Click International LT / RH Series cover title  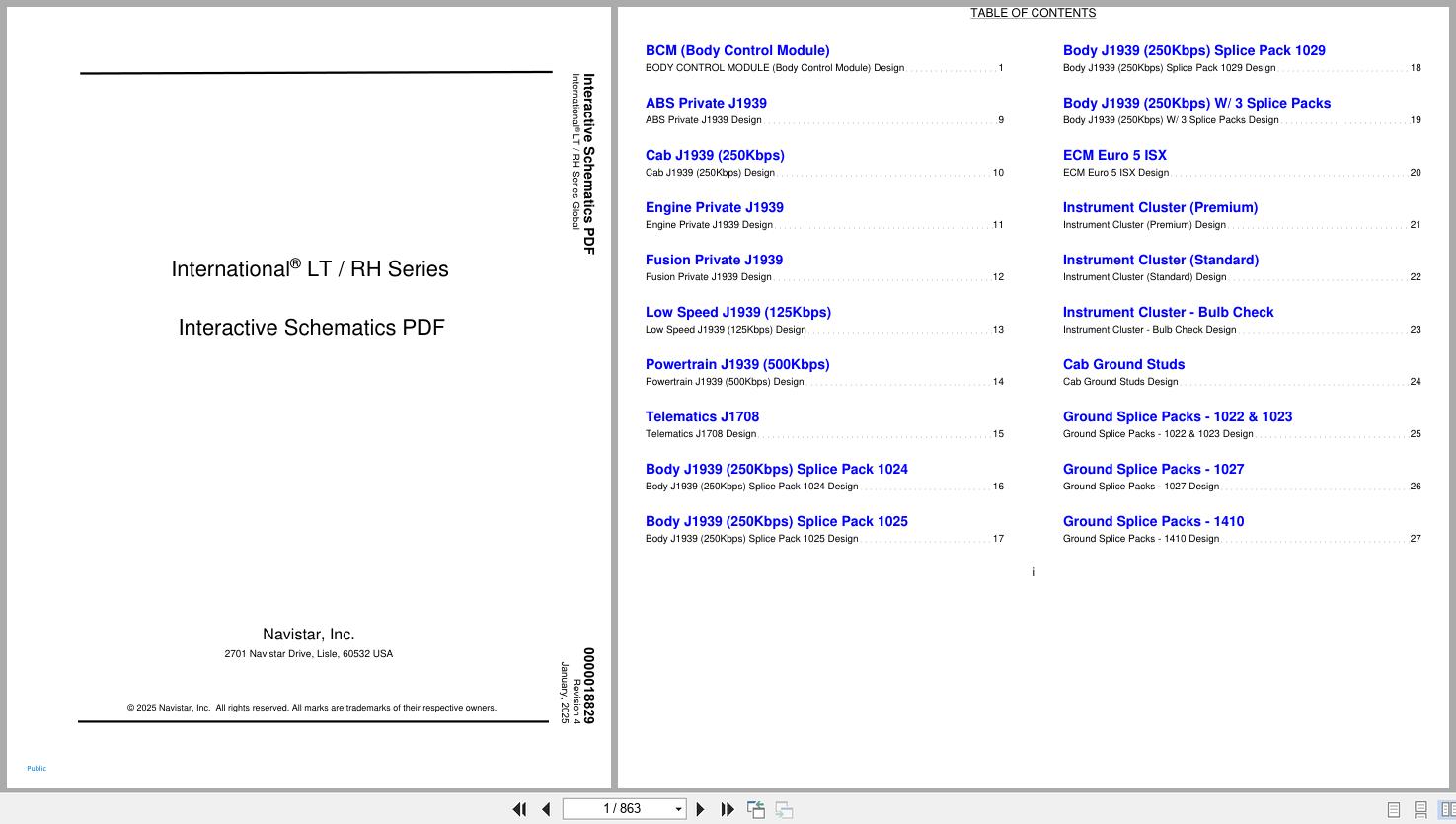(310, 268)
